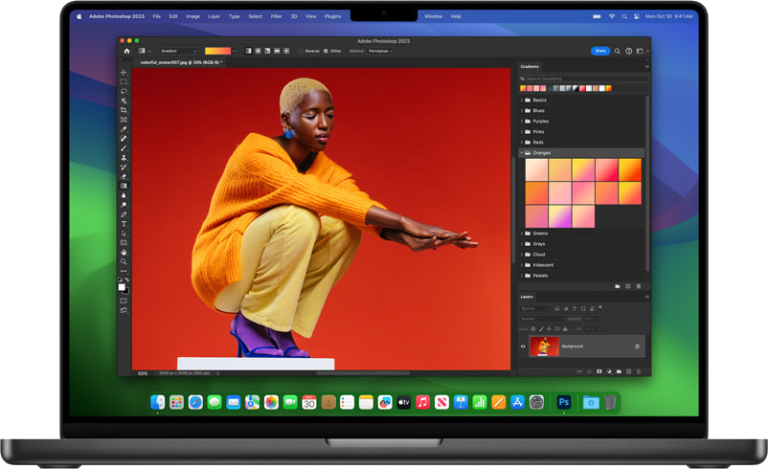Select the Move tool

(123, 72)
